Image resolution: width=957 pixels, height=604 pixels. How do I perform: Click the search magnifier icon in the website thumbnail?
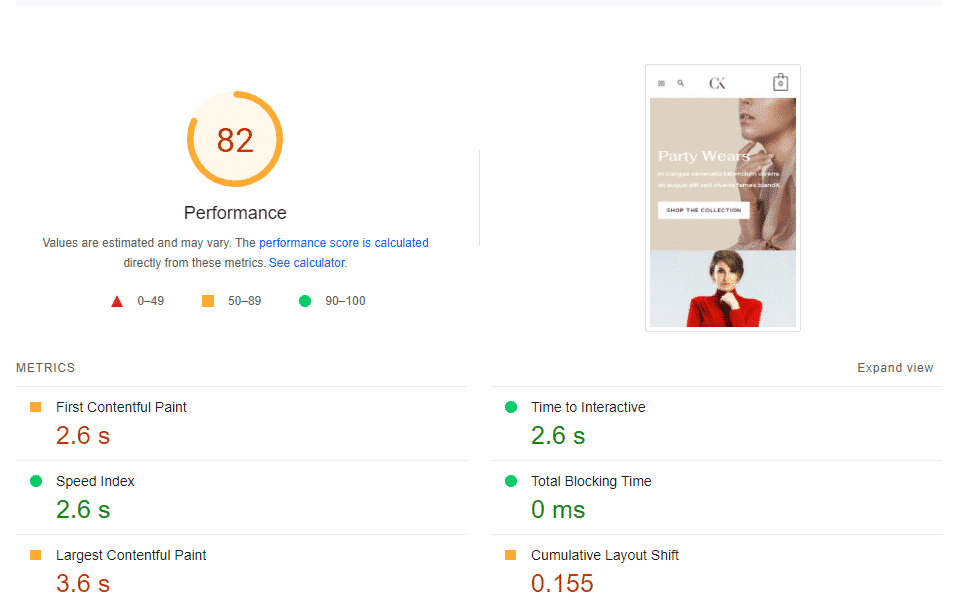coord(682,82)
